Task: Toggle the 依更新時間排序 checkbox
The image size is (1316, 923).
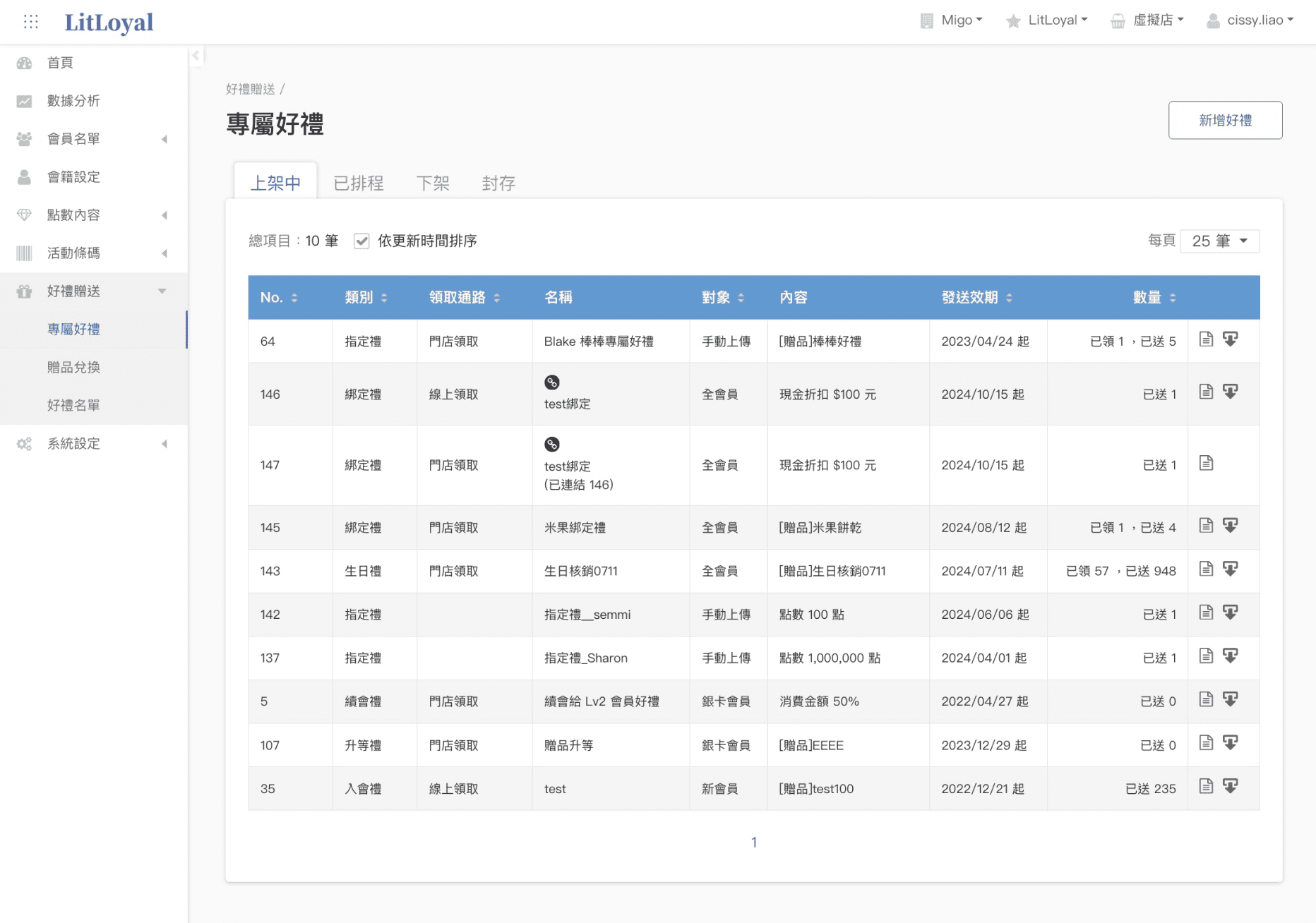Action: click(x=361, y=241)
